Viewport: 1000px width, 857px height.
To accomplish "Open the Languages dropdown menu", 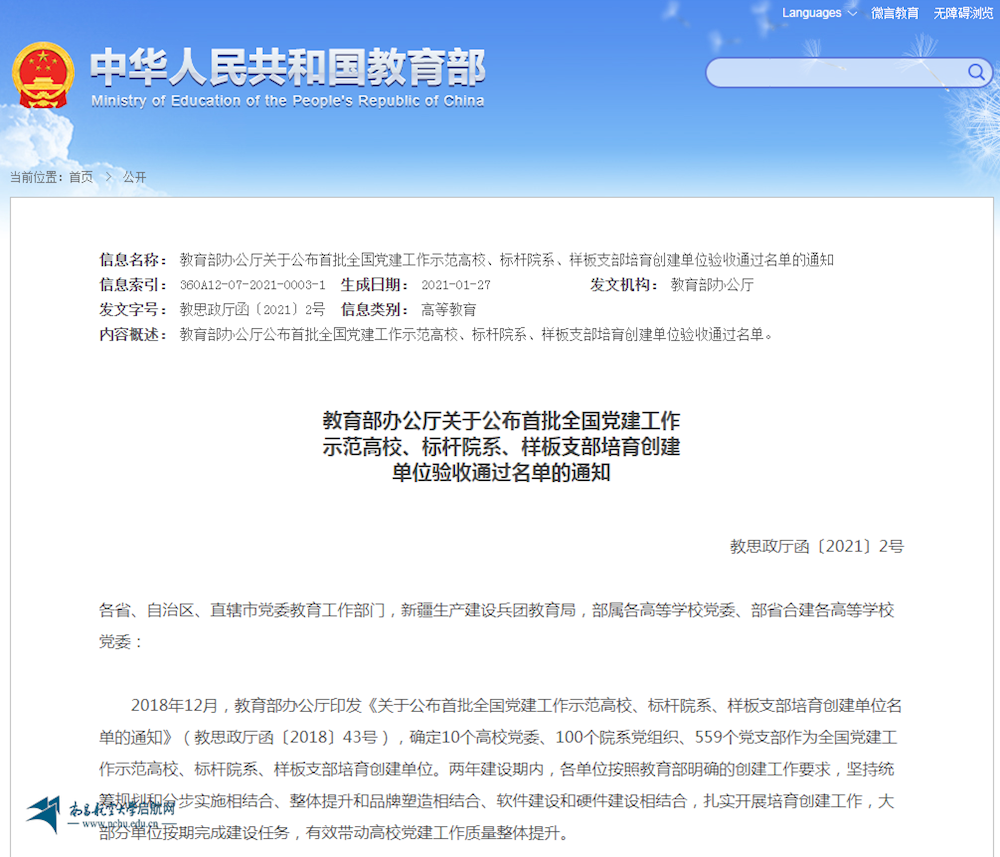I will point(811,13).
